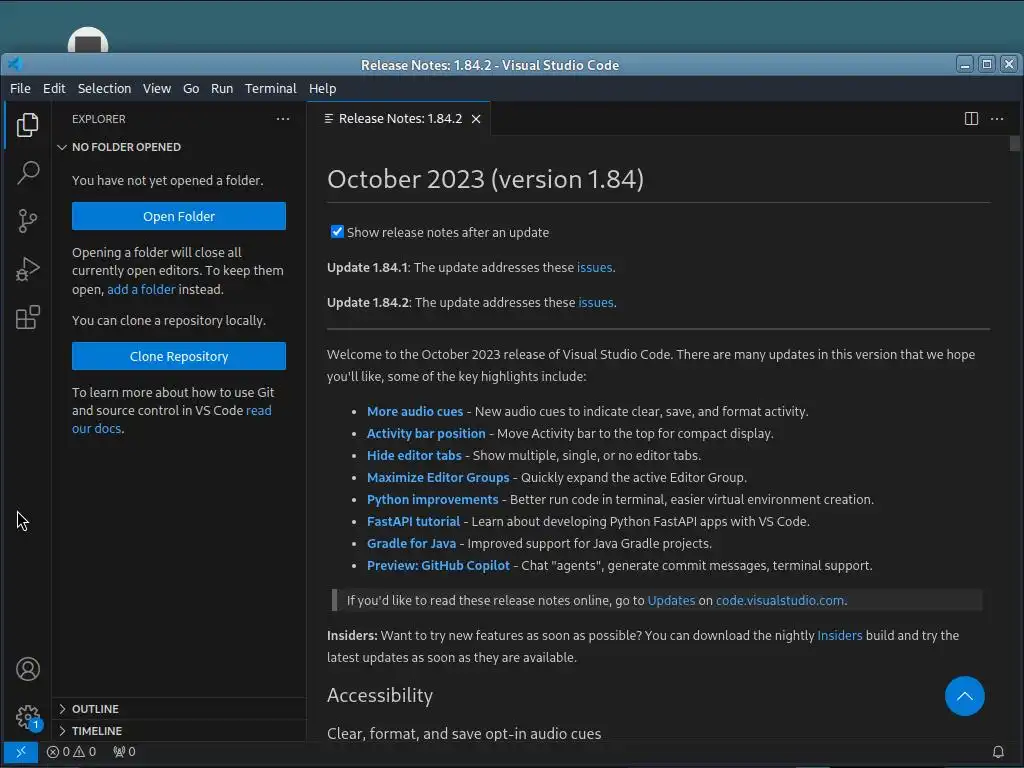Open the Manage gear icon
This screenshot has width=1024, height=768.
27,717
